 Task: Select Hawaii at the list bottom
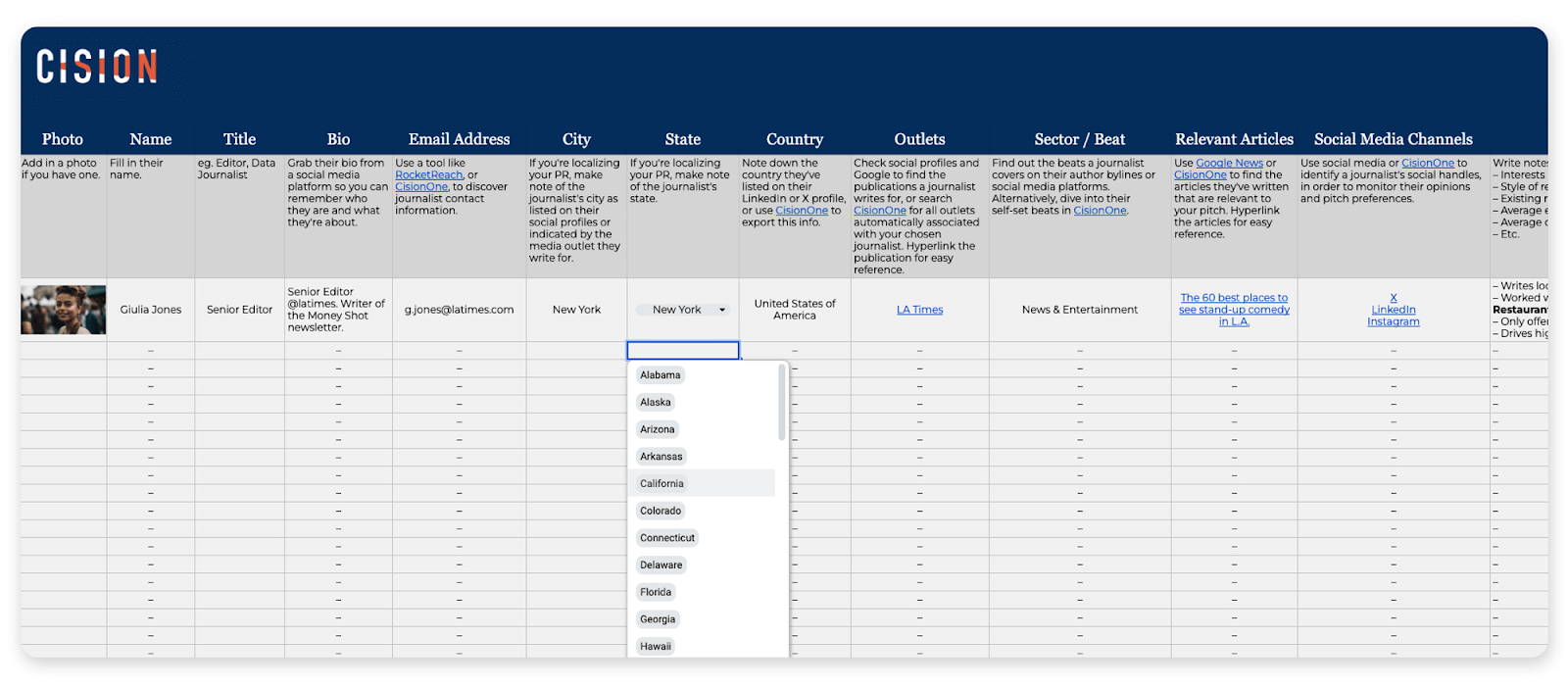pyautogui.click(x=656, y=646)
